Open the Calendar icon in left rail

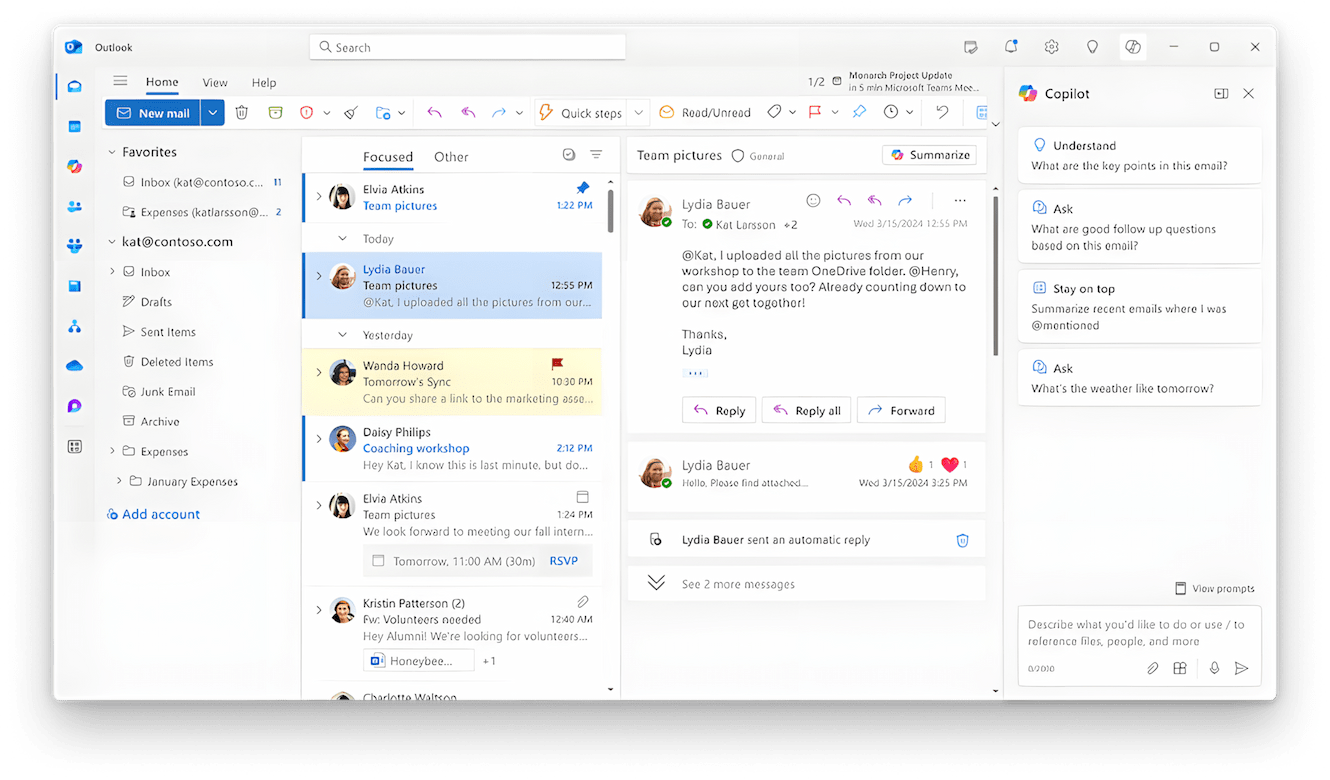point(74,127)
